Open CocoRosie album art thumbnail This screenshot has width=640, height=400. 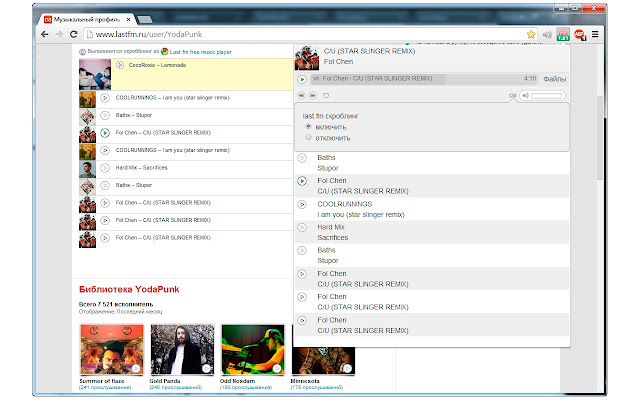pyautogui.click(x=95, y=74)
